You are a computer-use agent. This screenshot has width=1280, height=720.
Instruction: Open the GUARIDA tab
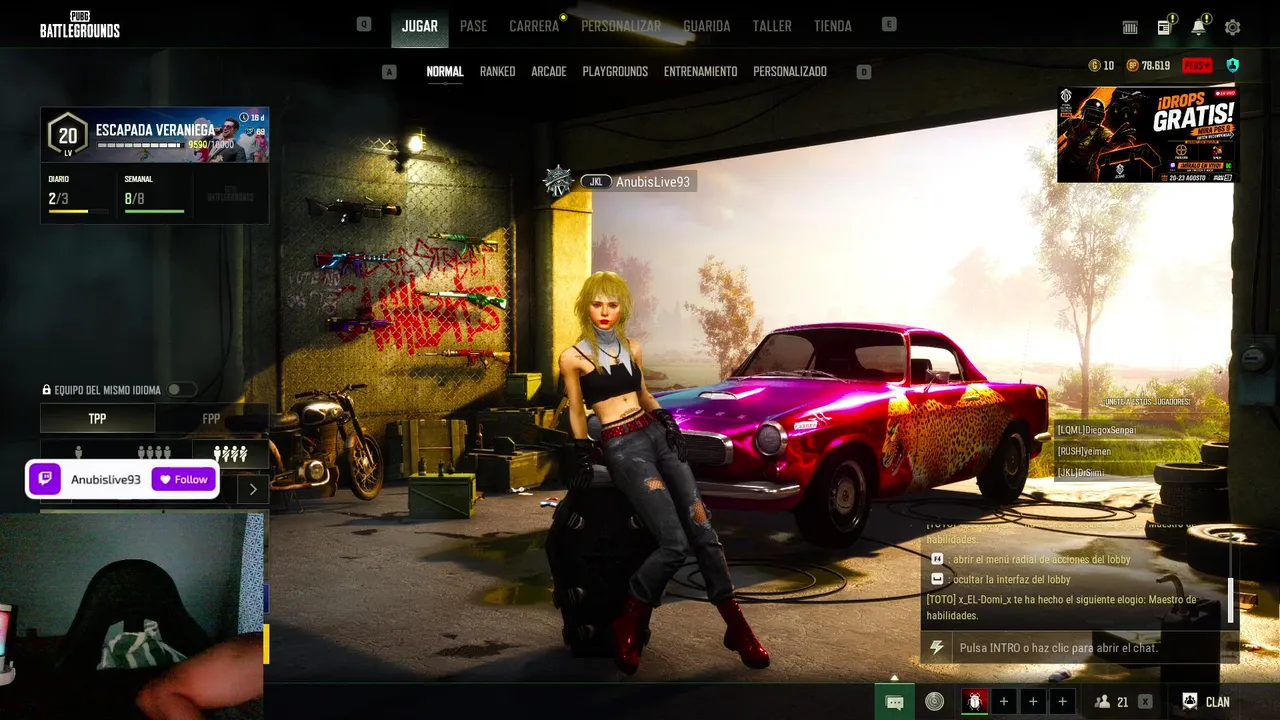click(x=707, y=26)
